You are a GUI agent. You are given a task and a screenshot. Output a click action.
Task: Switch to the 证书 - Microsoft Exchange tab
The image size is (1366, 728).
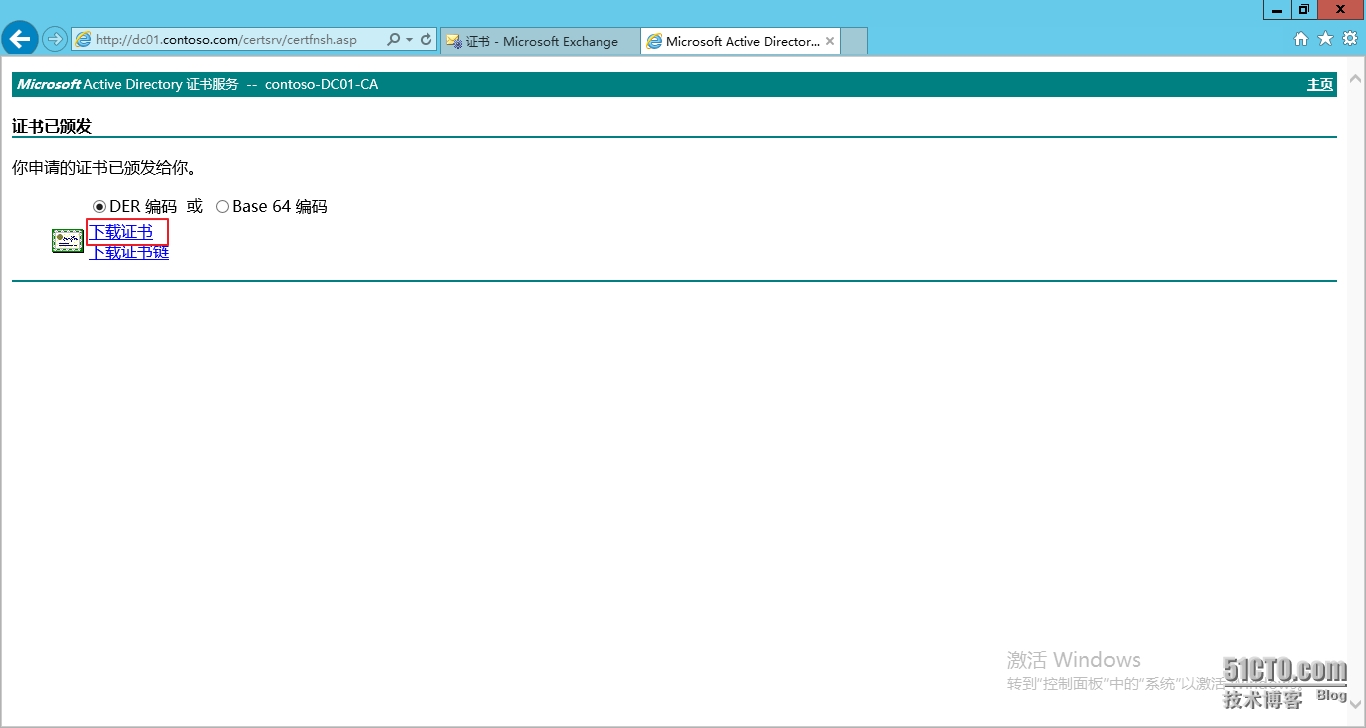[x=540, y=41]
